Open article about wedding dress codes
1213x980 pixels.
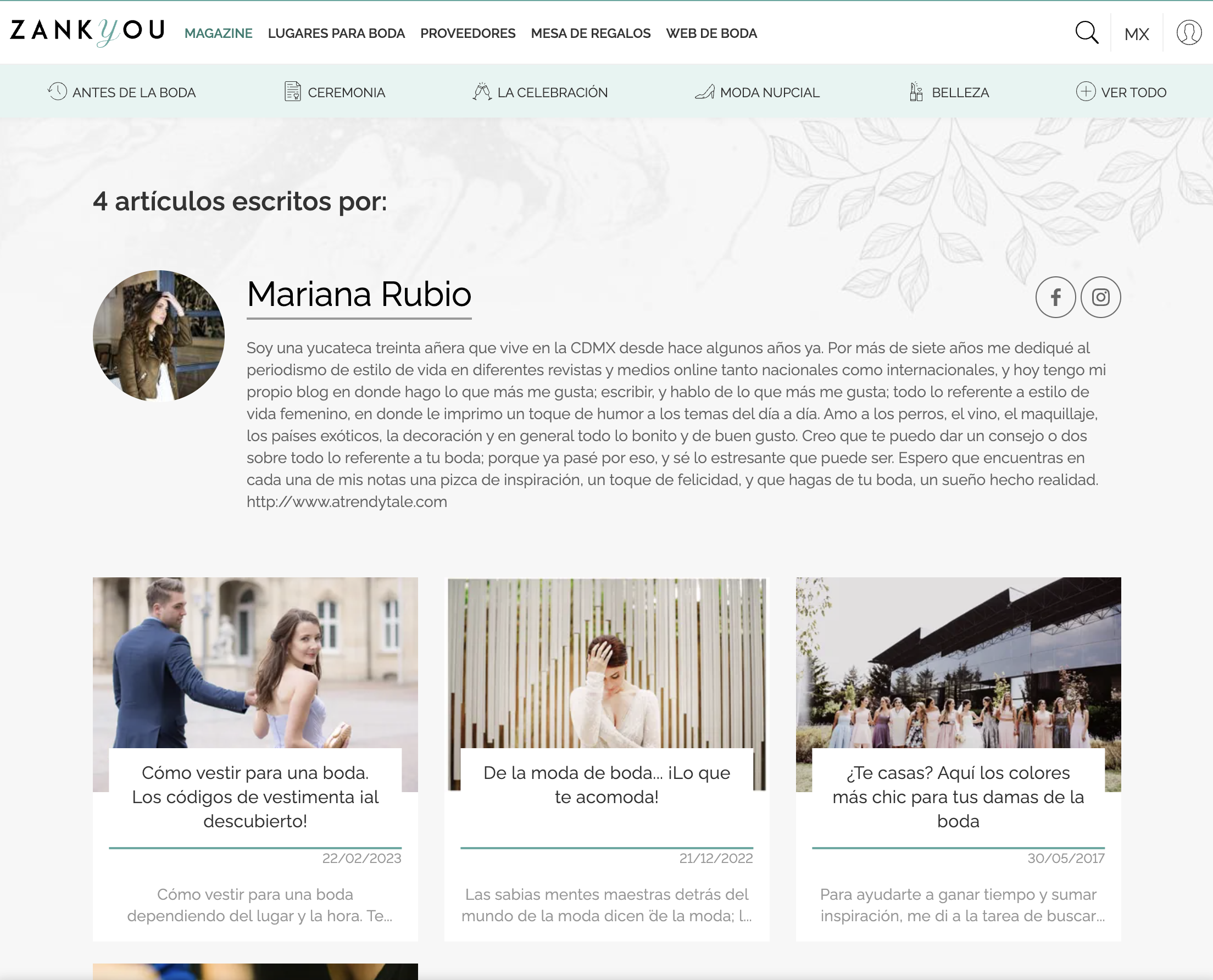[x=255, y=798]
